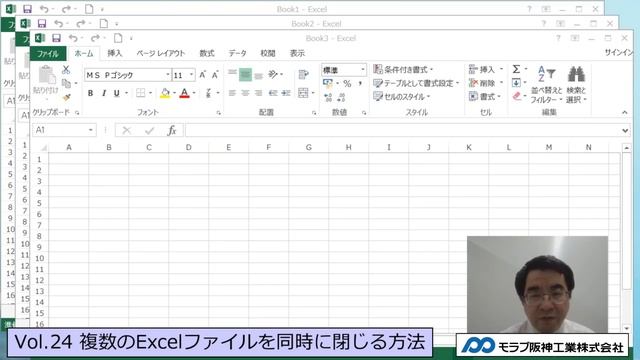The width and height of the screenshot is (640, 360).
Task: Switch to the 挿入 tab
Action: (x=115, y=53)
